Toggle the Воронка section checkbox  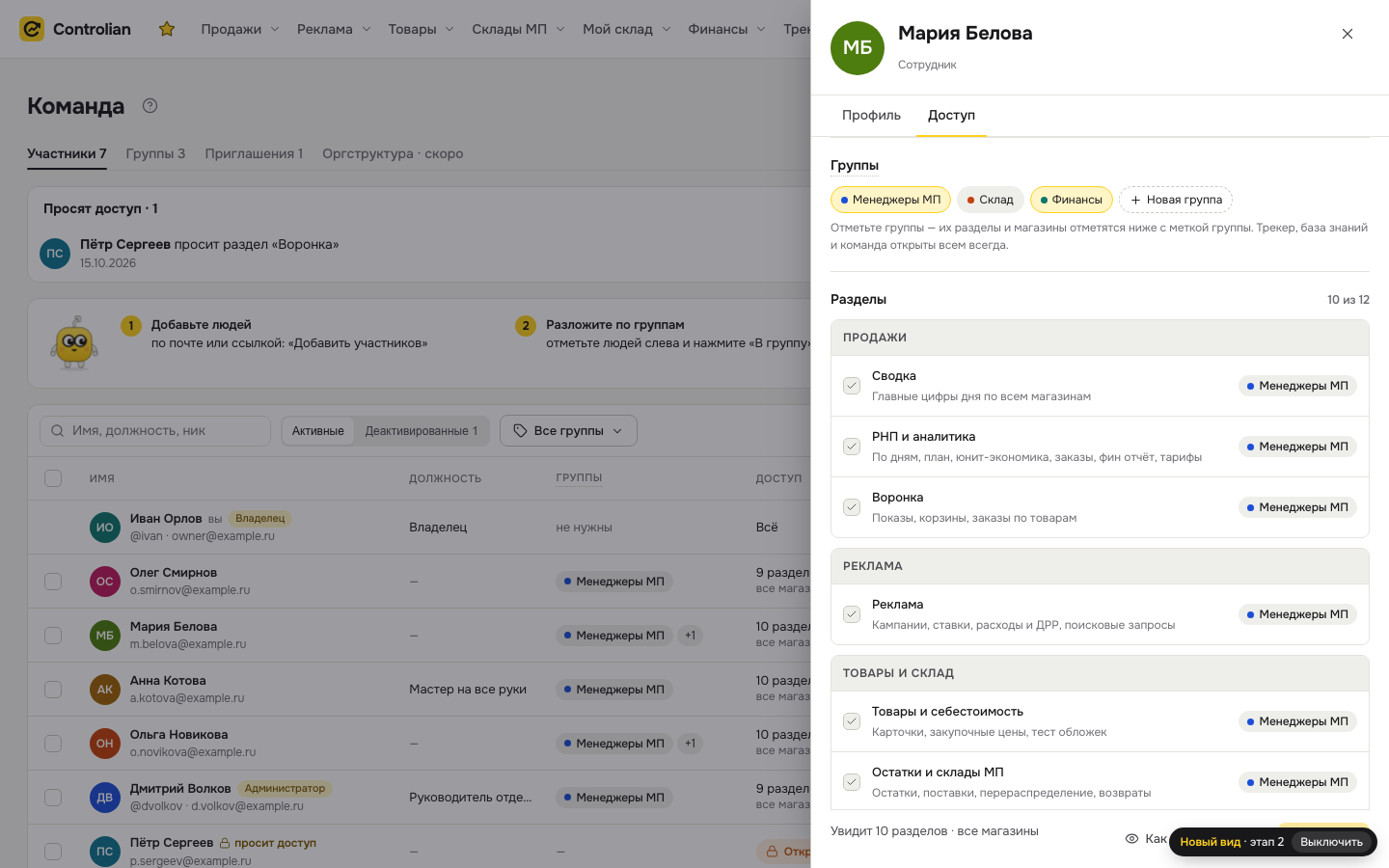pos(852,507)
